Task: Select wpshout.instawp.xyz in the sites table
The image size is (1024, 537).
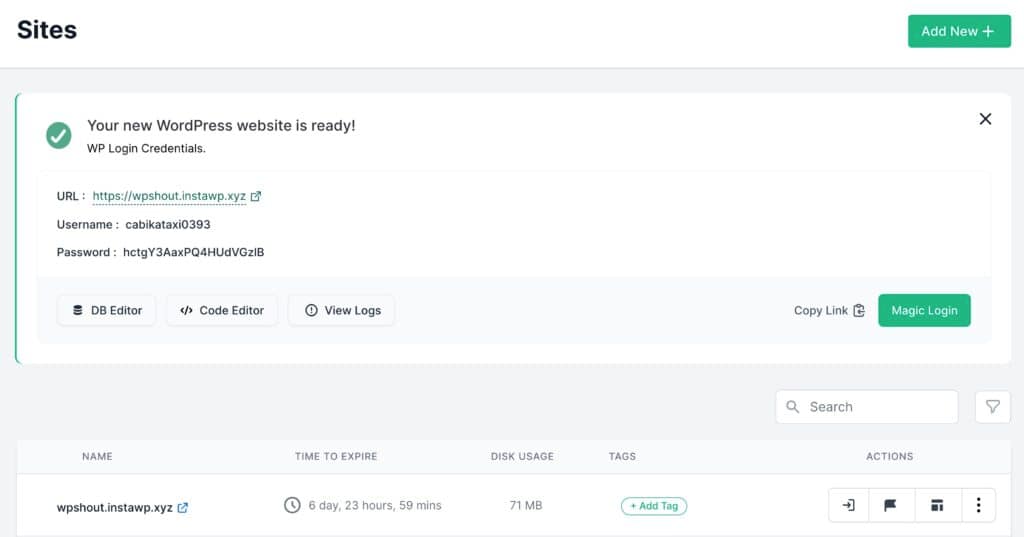Action: (114, 507)
